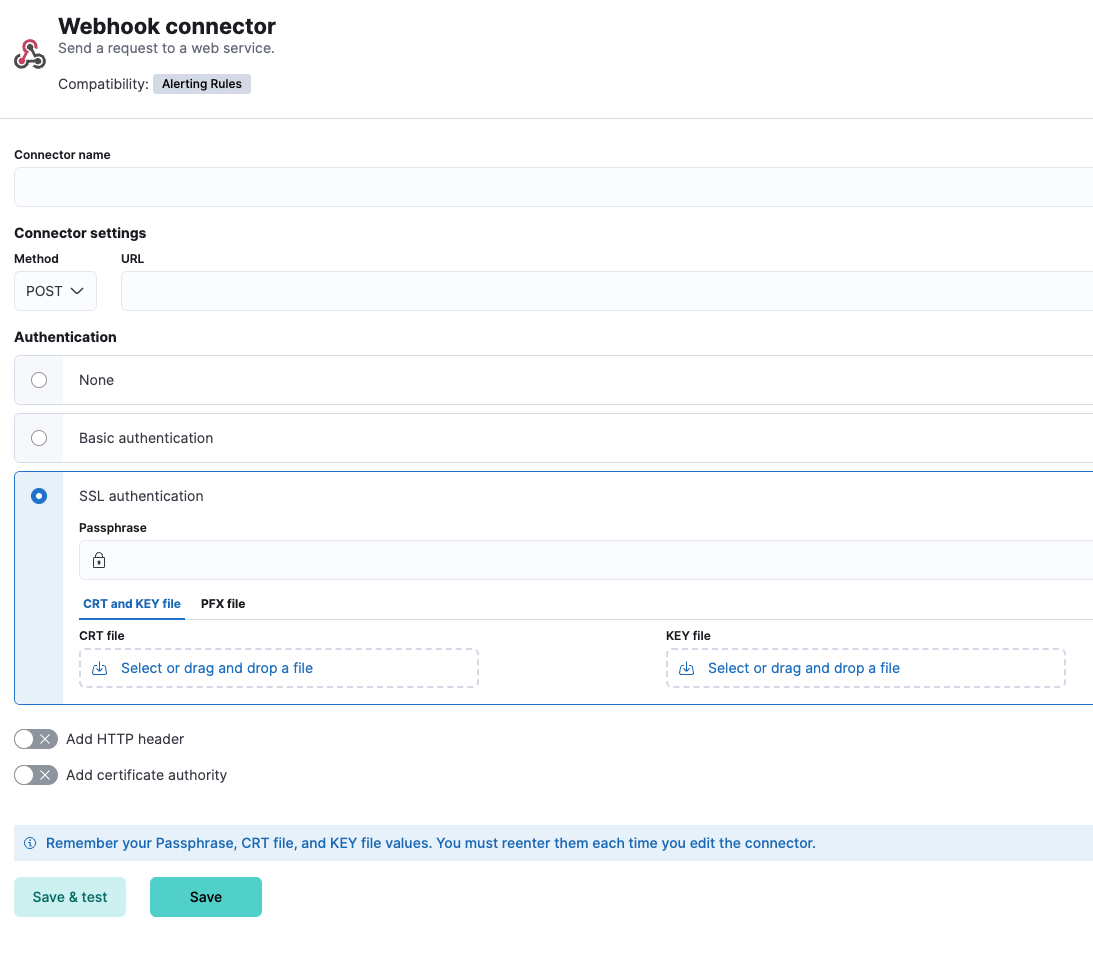Click the Alerting Rules compatibility badge

[201, 84]
